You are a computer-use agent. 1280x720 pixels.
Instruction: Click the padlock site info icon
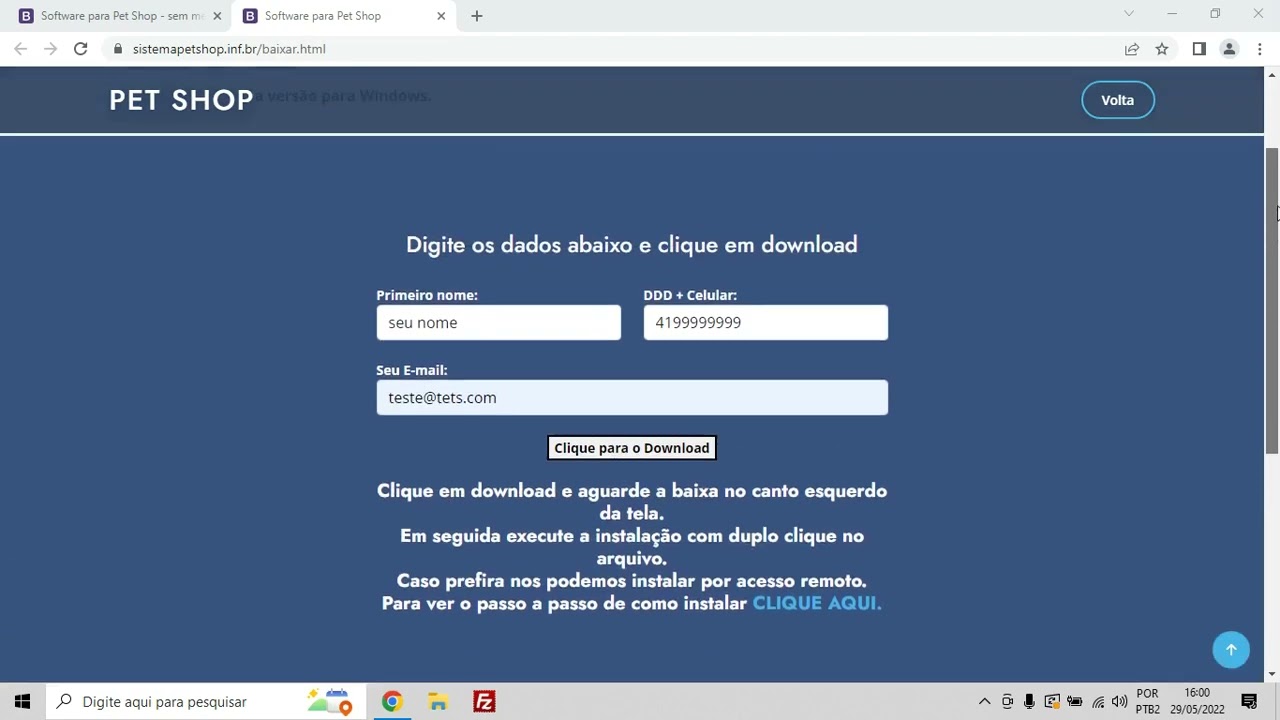point(118,49)
